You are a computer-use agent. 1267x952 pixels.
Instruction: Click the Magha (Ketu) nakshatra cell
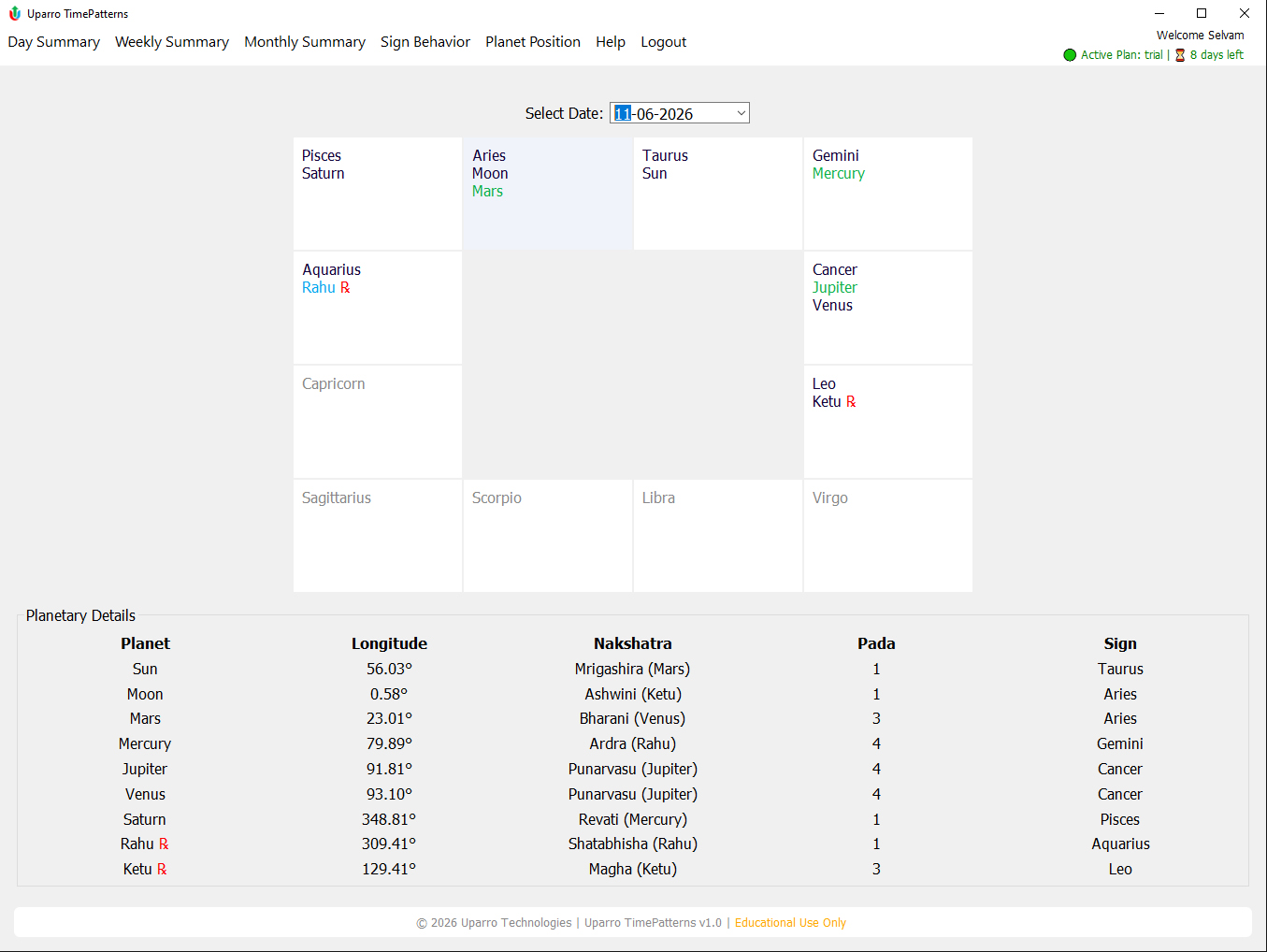[x=633, y=869]
